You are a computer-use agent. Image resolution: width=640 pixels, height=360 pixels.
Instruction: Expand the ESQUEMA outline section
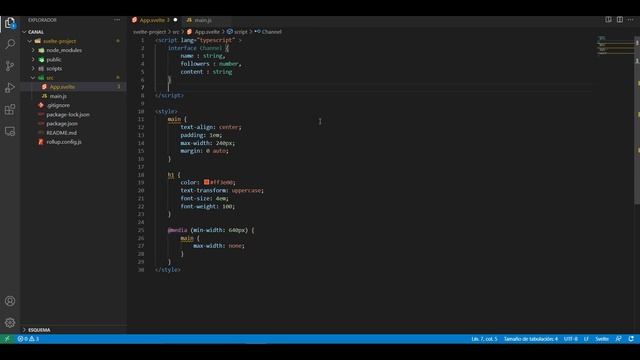tap(24, 330)
